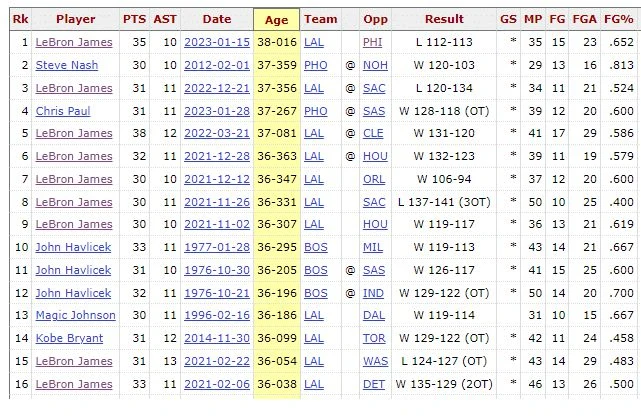Screen dimensions: 641x420
Task: Click the Date column header
Action: pyautogui.click(x=217, y=19)
